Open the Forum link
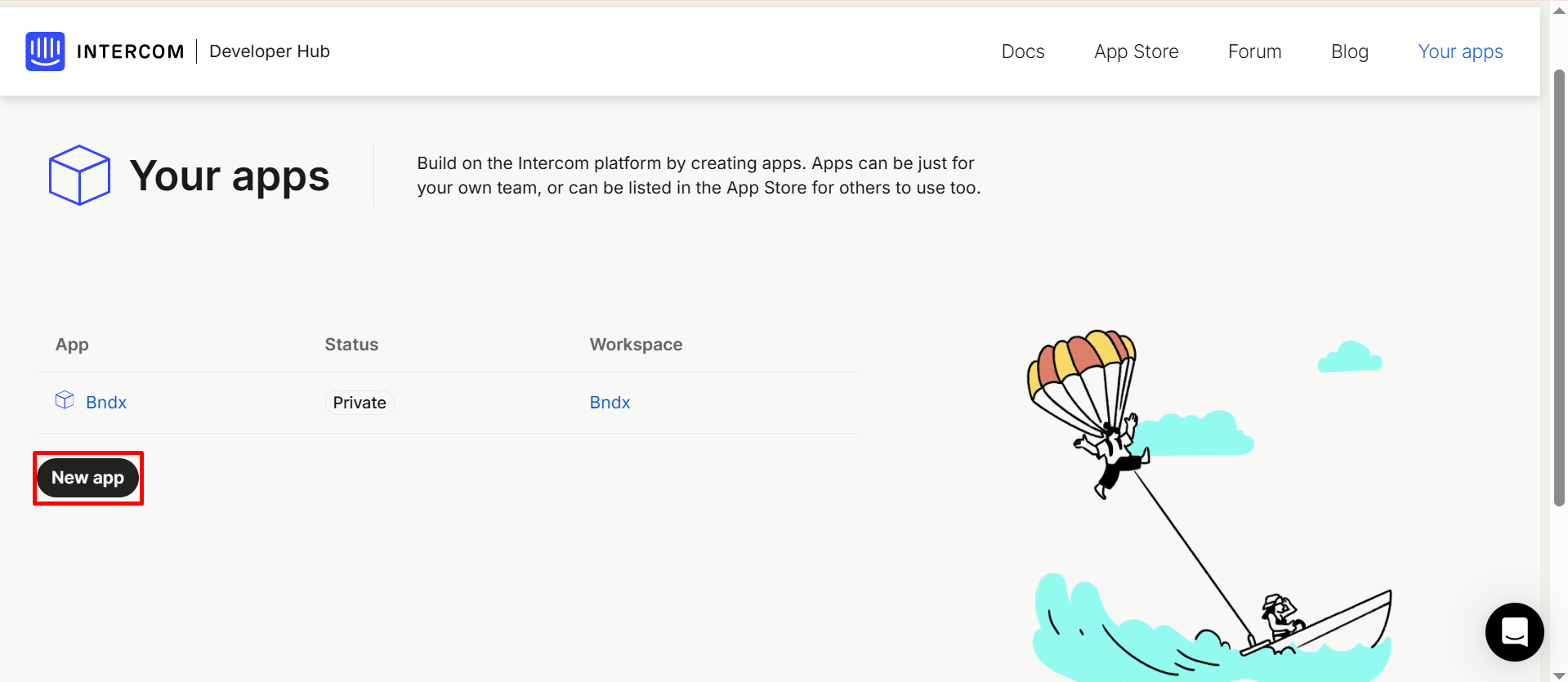 click(x=1255, y=51)
